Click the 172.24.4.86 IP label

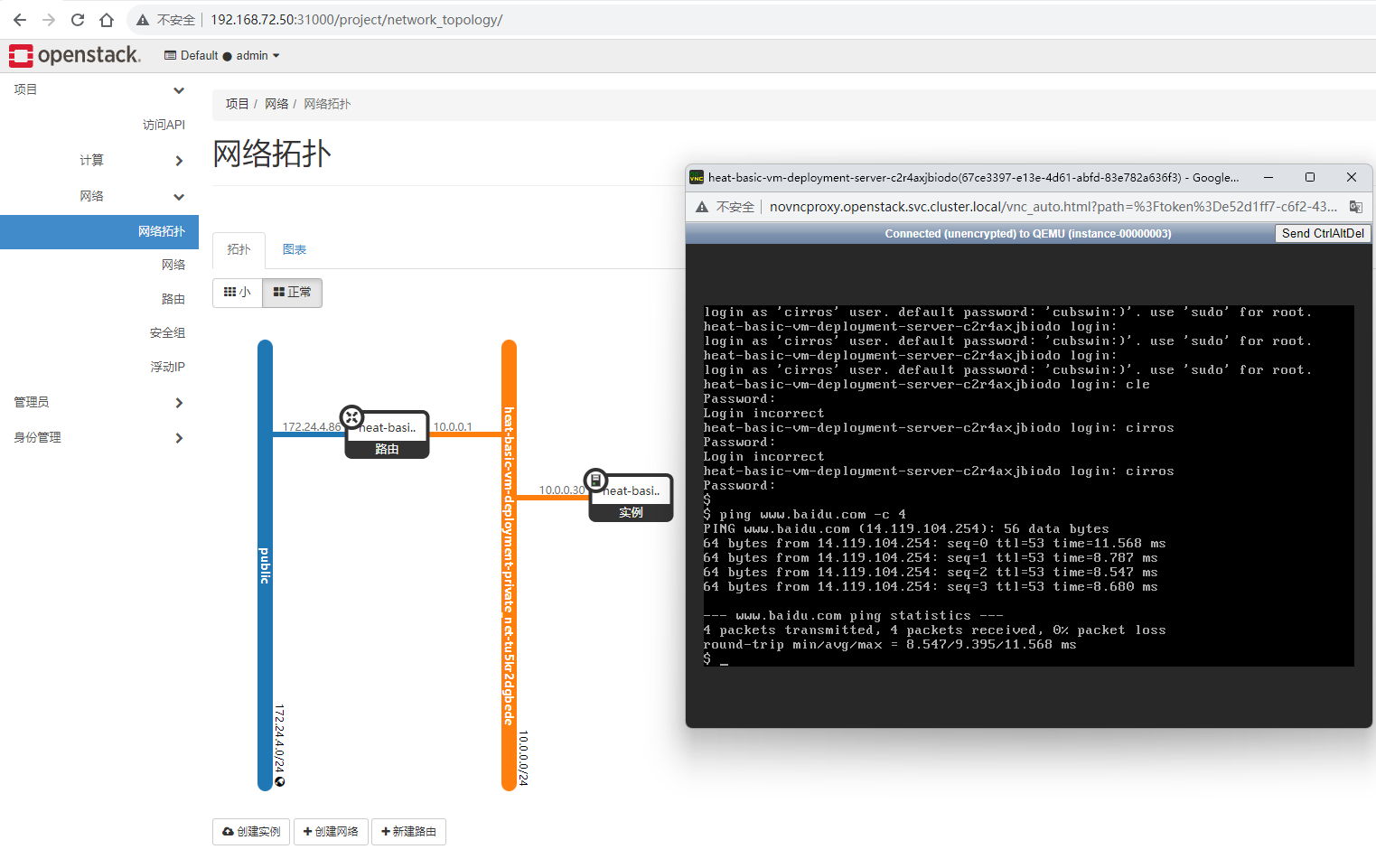tap(312, 427)
